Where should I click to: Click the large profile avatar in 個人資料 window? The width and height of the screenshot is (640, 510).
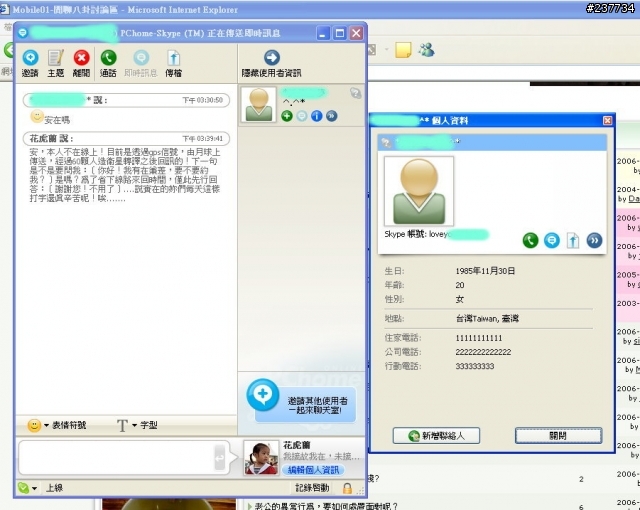pyautogui.click(x=419, y=191)
